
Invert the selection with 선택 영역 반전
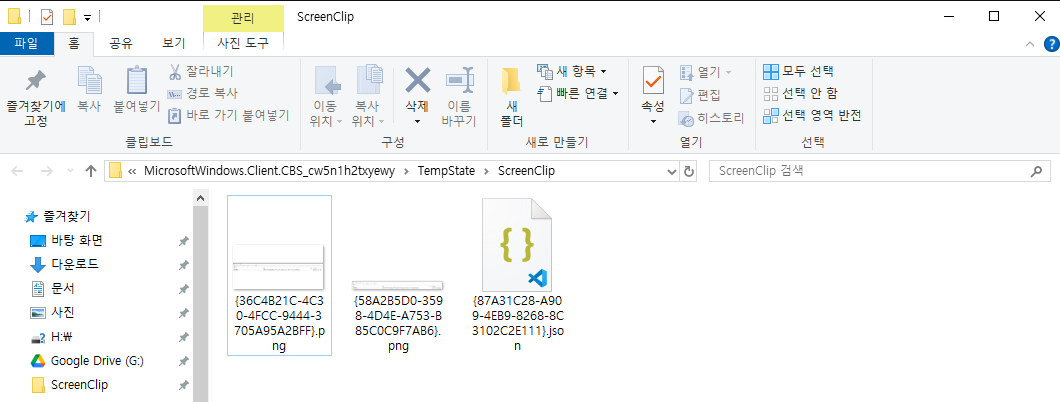pos(812,116)
